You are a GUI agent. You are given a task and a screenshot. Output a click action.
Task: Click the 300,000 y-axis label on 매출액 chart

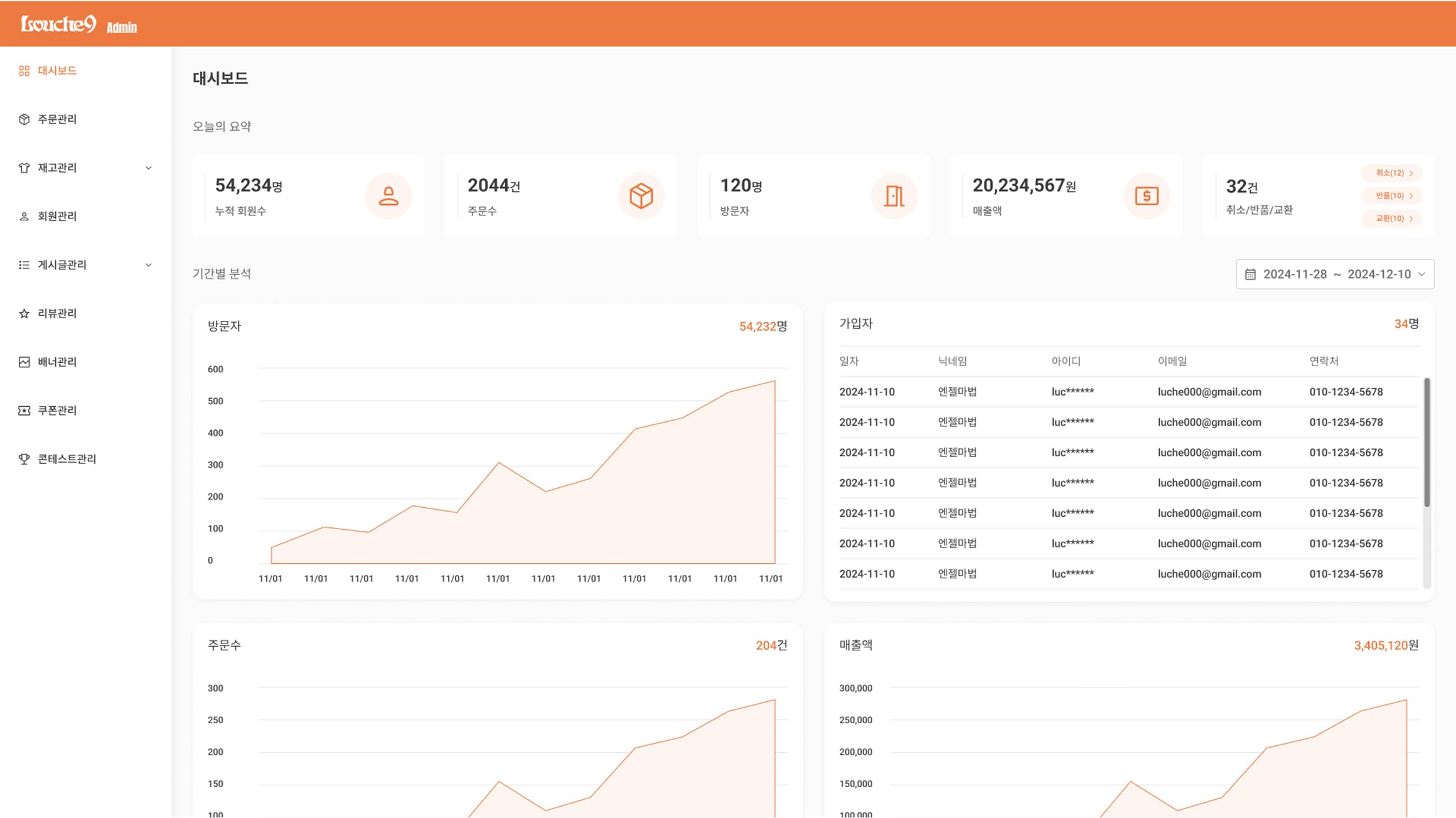[855, 688]
